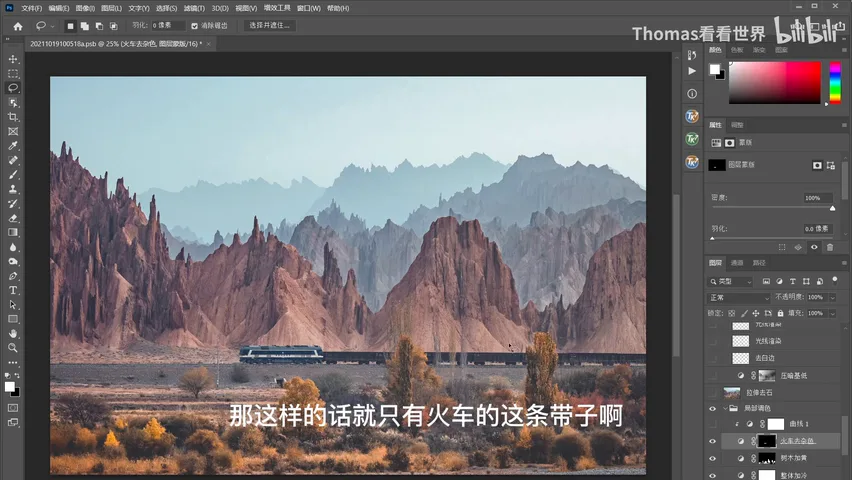This screenshot has height=480, width=852.
Task: Open the Info panel icon
Action: tap(692, 93)
